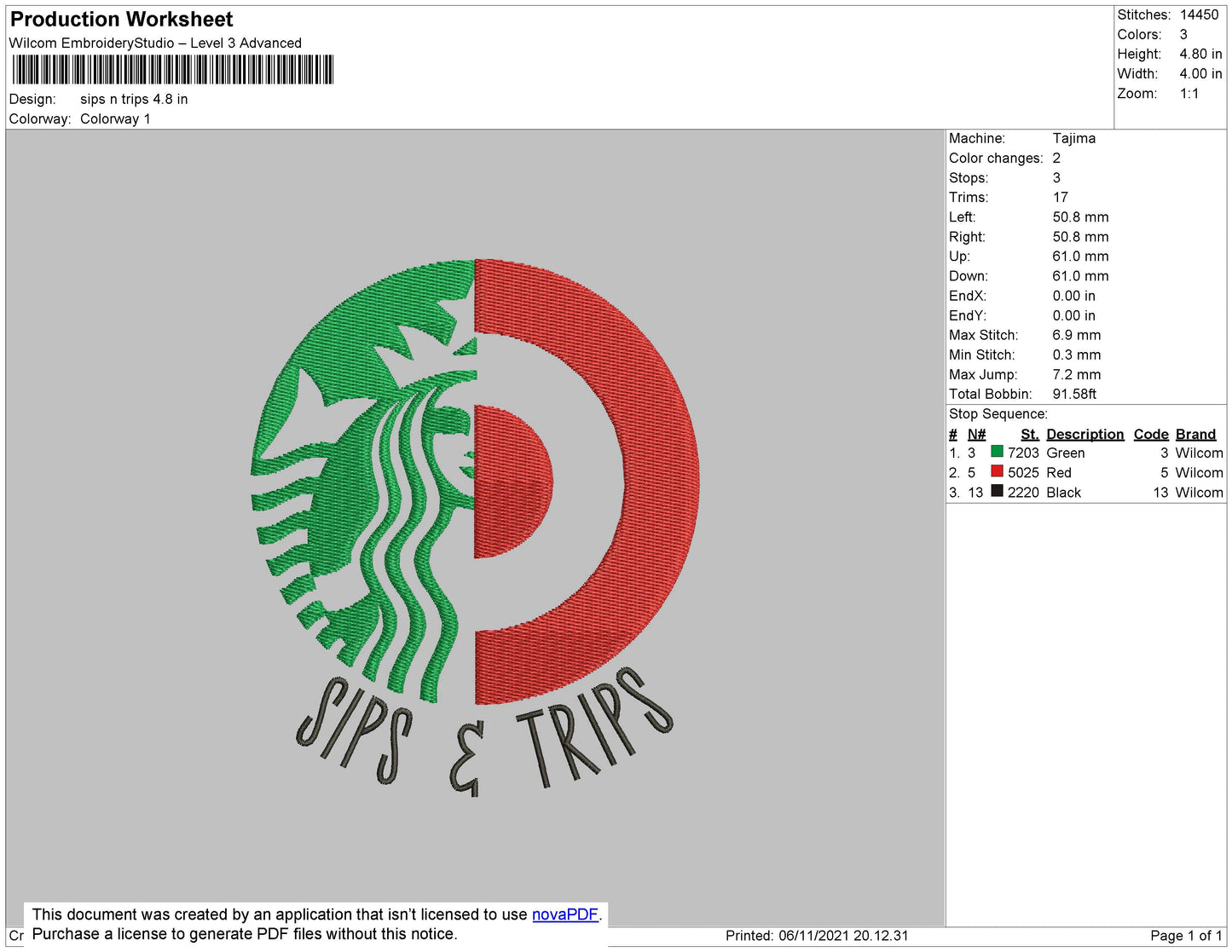Click the green thread color swatch

click(x=997, y=451)
